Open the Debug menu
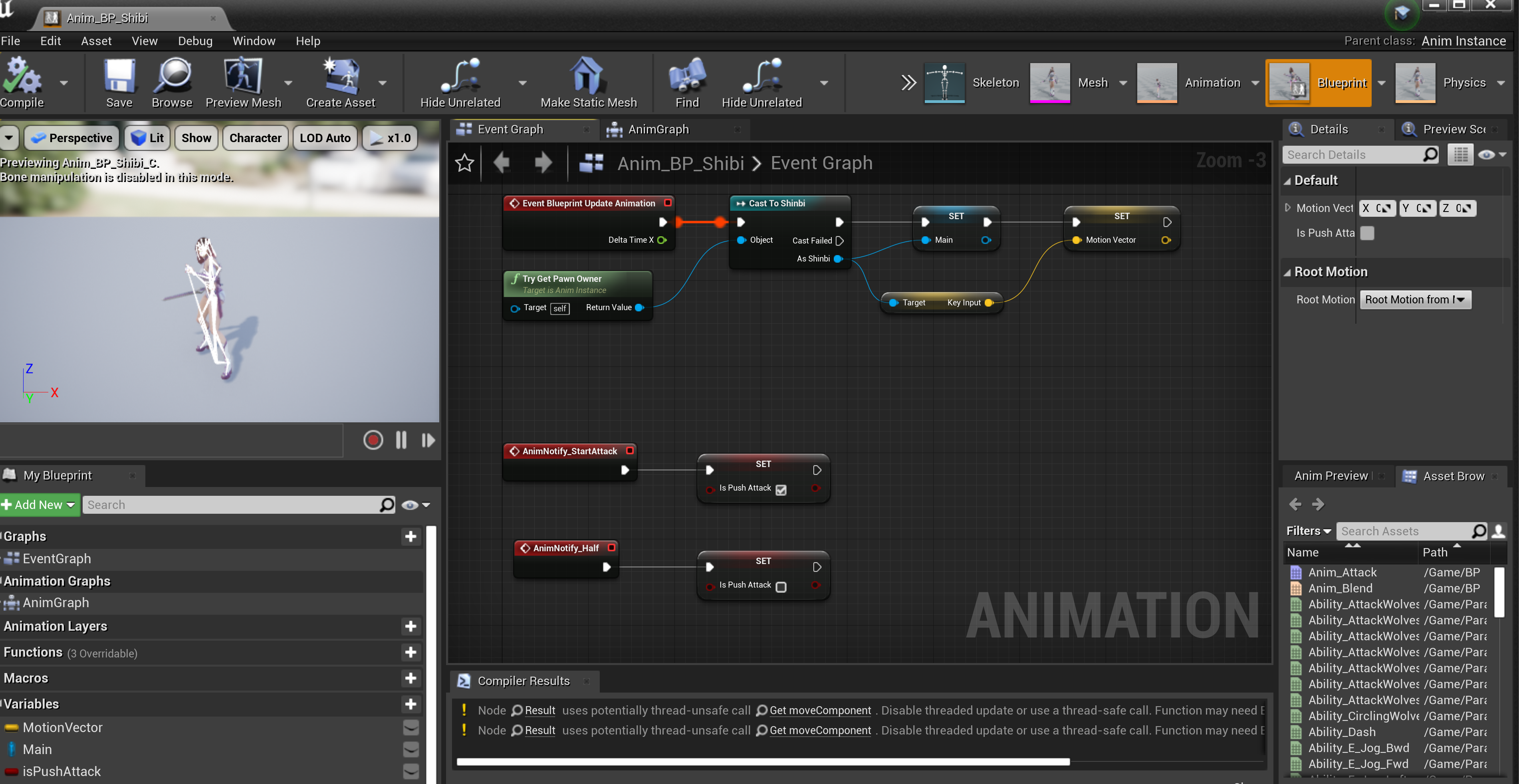The width and height of the screenshot is (1519, 784). pyautogui.click(x=194, y=41)
